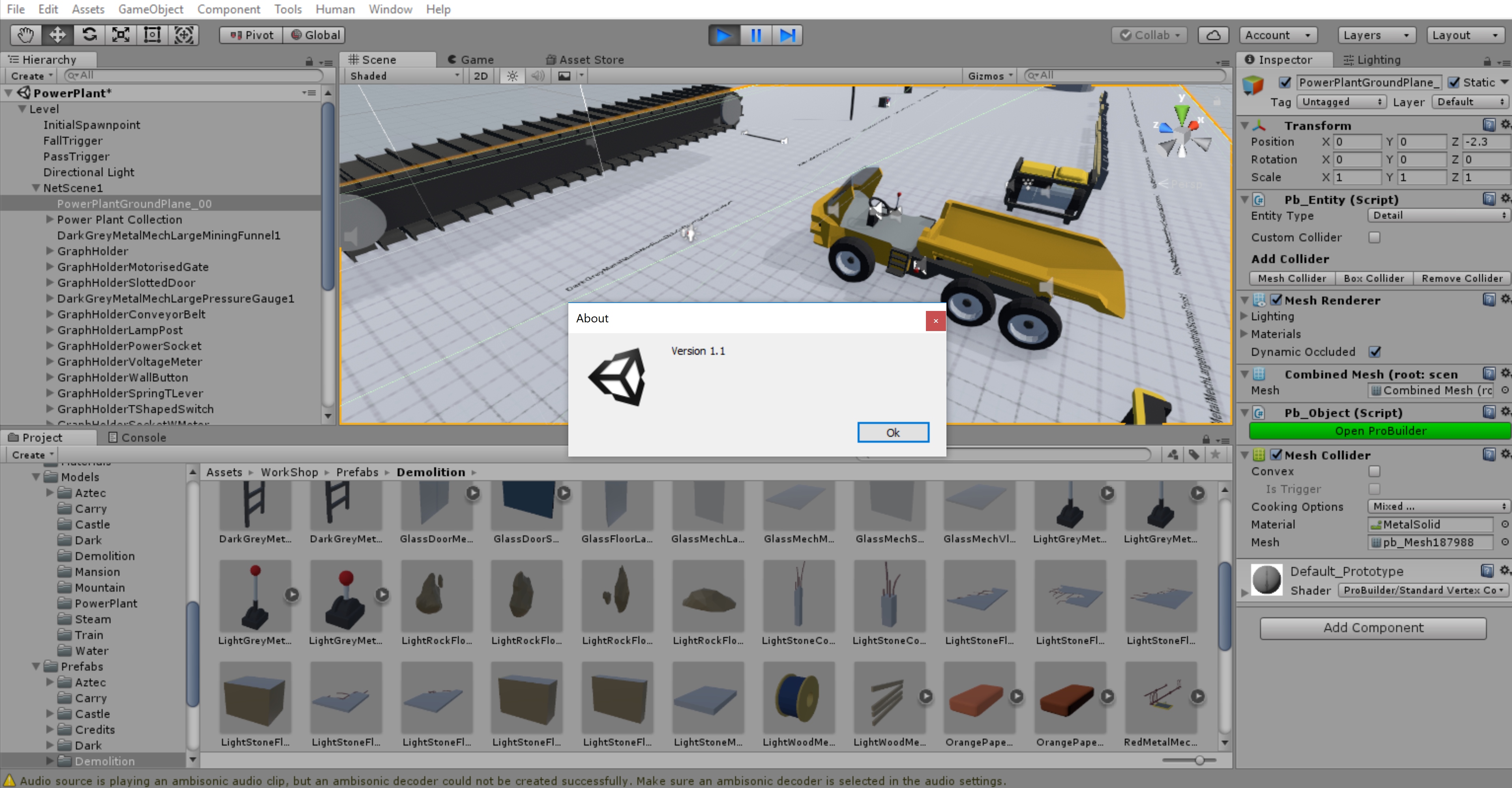Viewport: 1512px width, 788px height.
Task: Adjust the asset thumbnail size slider
Action: click(x=1199, y=760)
